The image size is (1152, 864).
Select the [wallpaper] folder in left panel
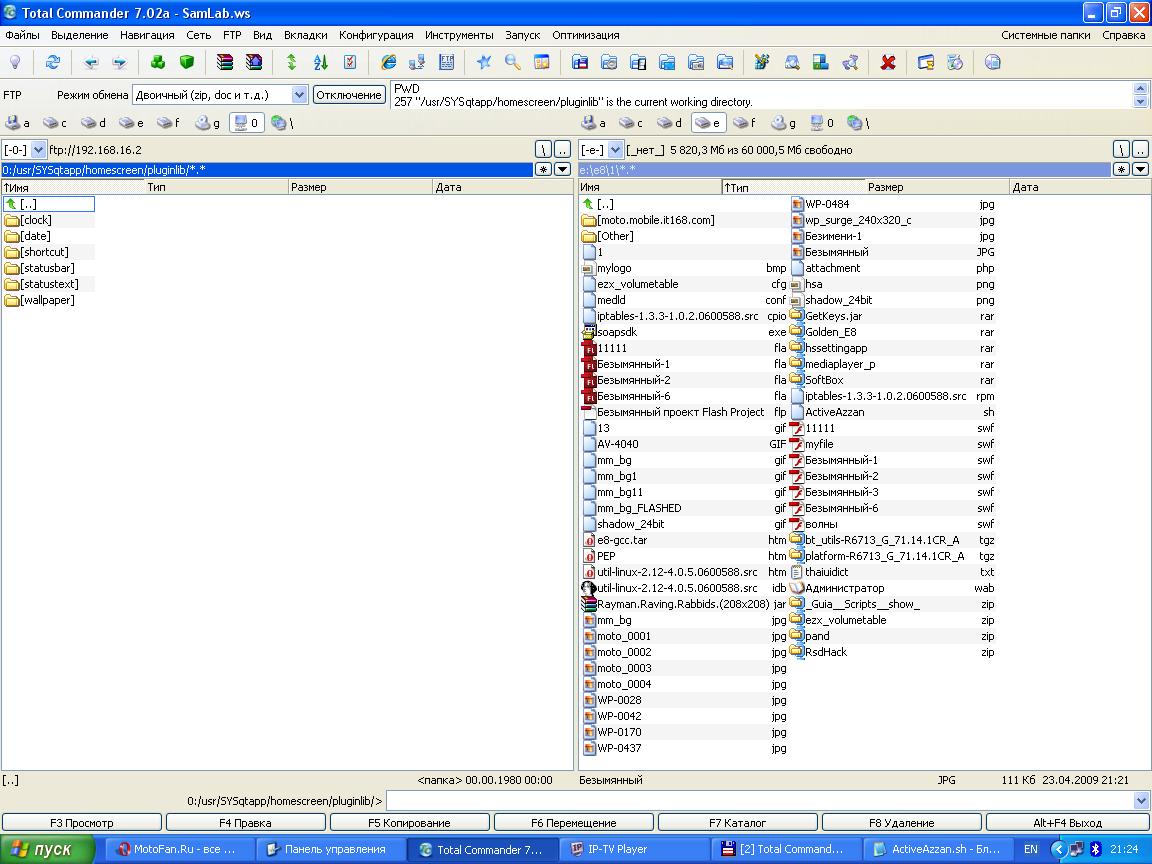(40, 300)
